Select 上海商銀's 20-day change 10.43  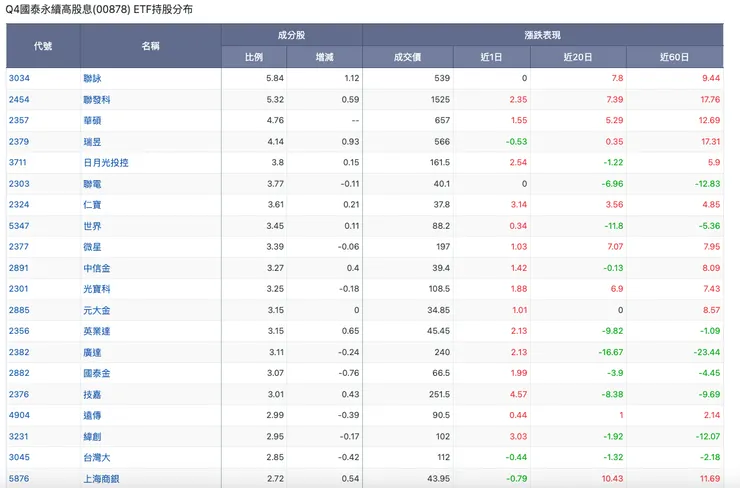612,478
